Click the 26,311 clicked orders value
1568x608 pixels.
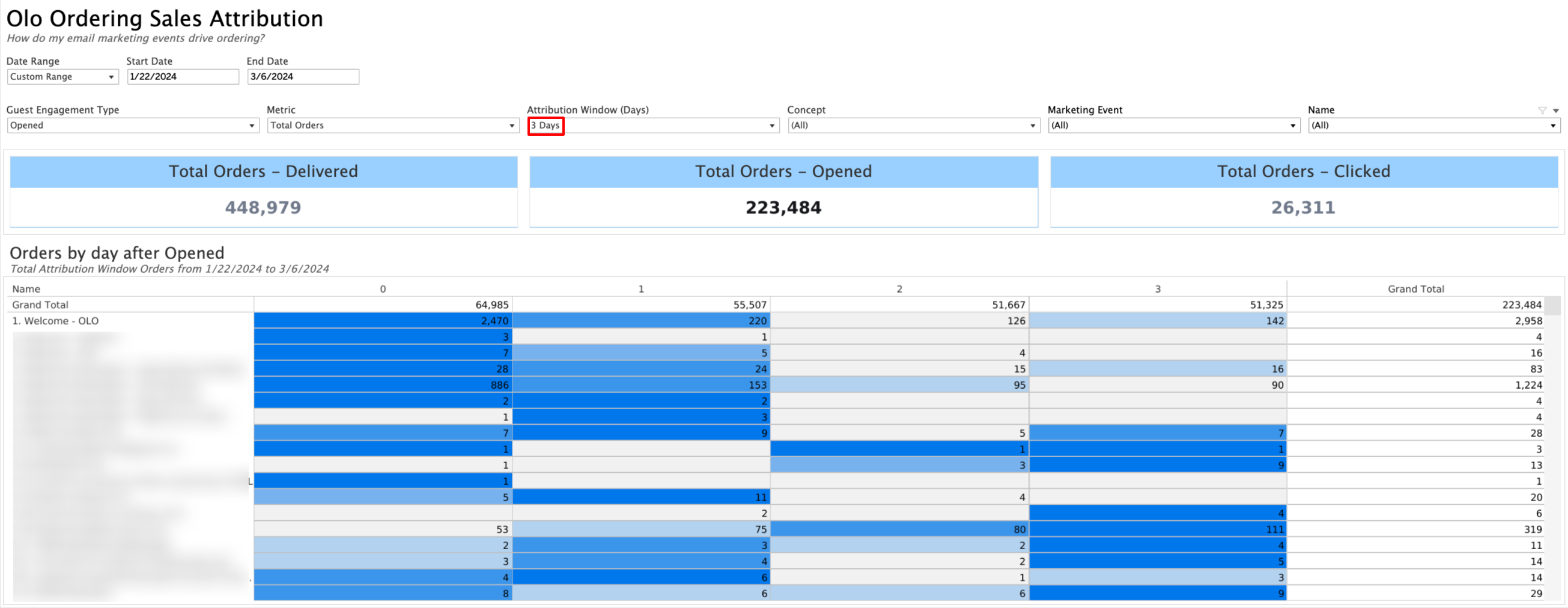pyautogui.click(x=1303, y=207)
